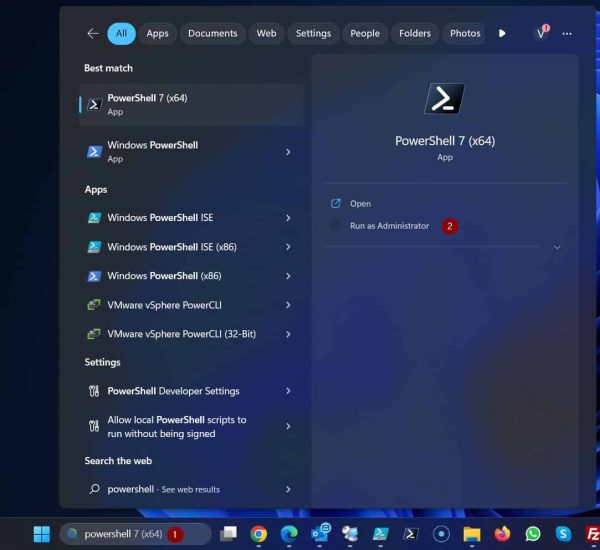Click the Windows PowerShell ISE icon
This screenshot has height=550, width=600.
coord(95,218)
